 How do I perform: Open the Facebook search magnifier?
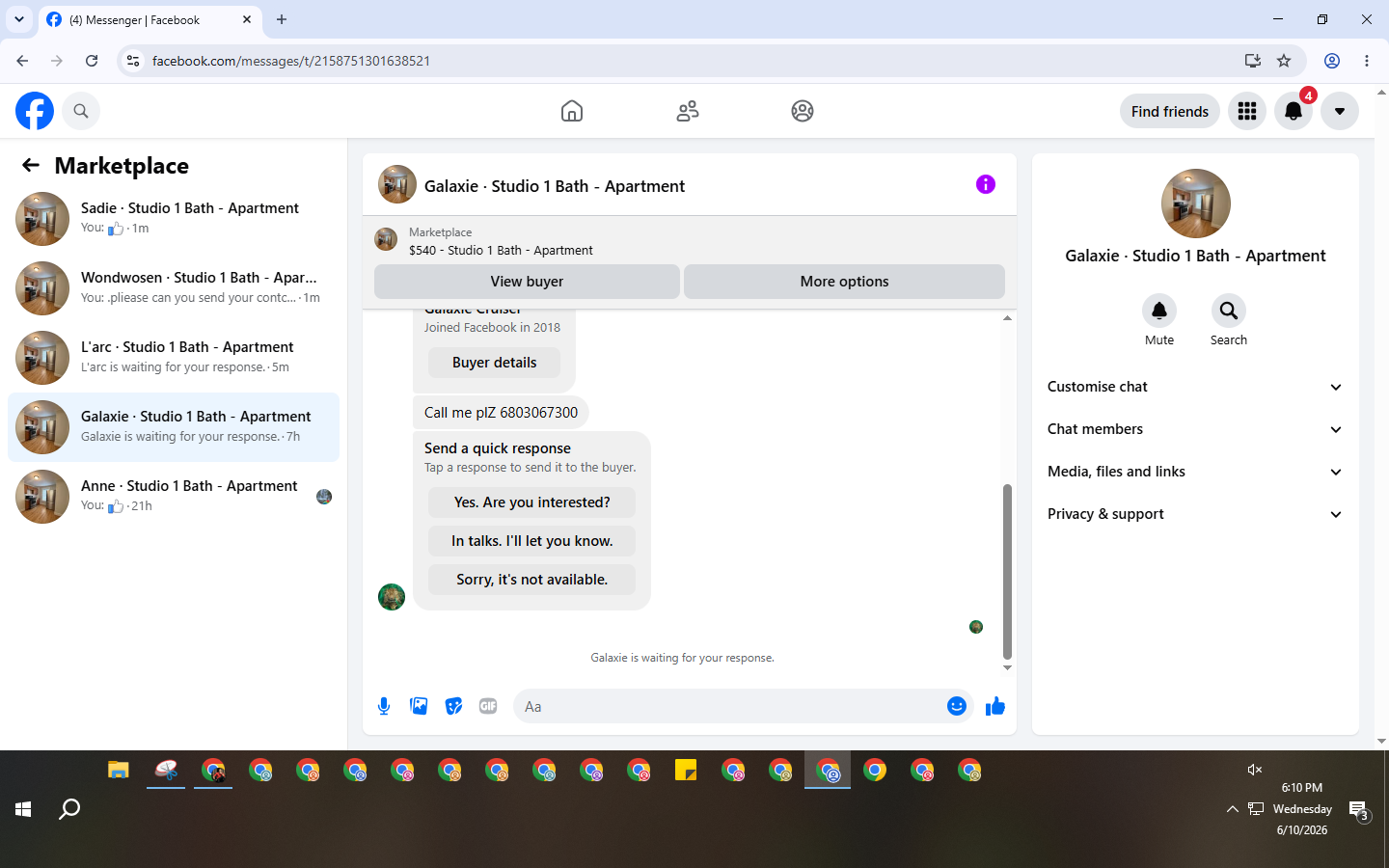(81, 111)
